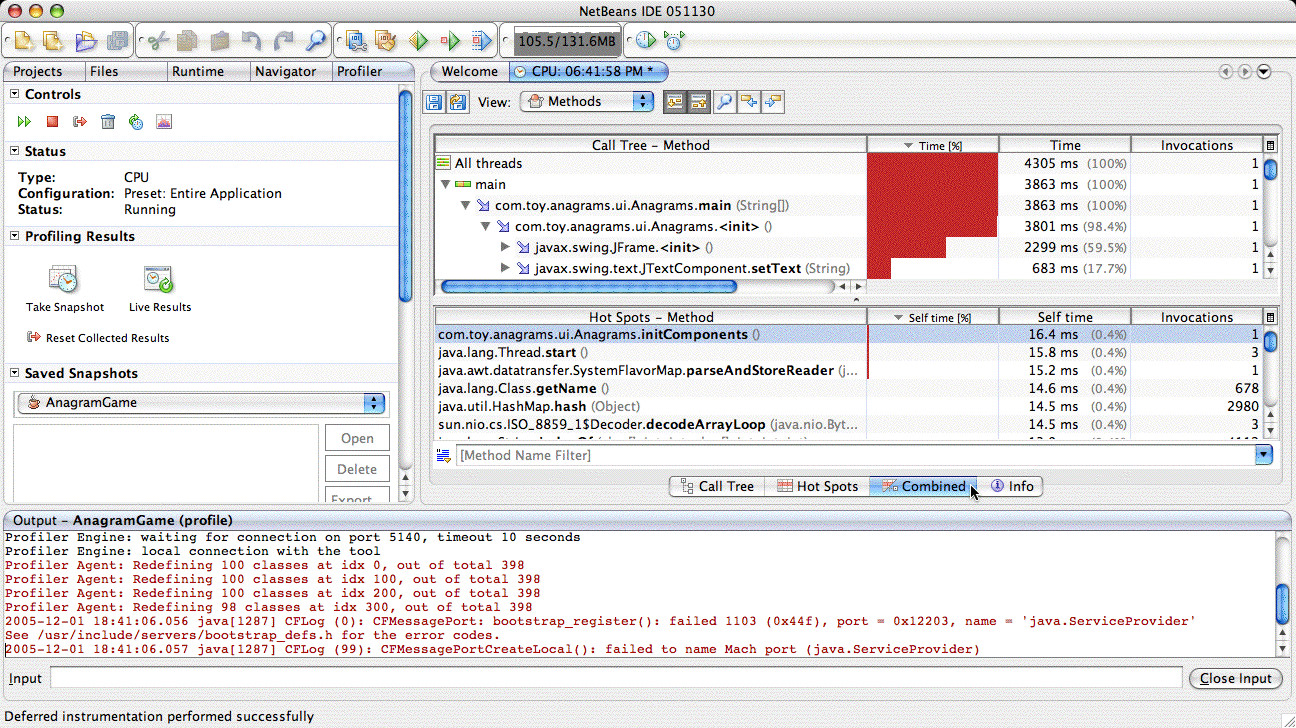Collapse the main thread tree node
Viewport: 1296px width, 728px height.
445,184
